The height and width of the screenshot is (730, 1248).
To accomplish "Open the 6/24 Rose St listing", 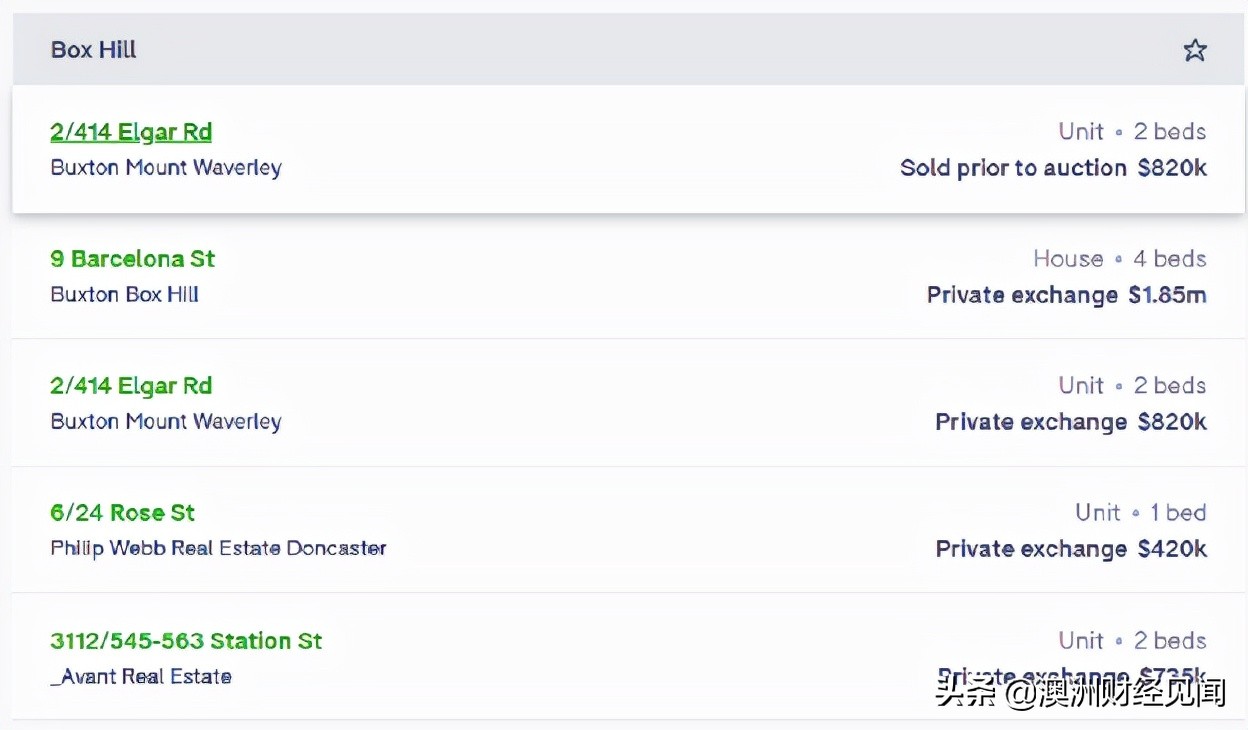I will 122,513.
